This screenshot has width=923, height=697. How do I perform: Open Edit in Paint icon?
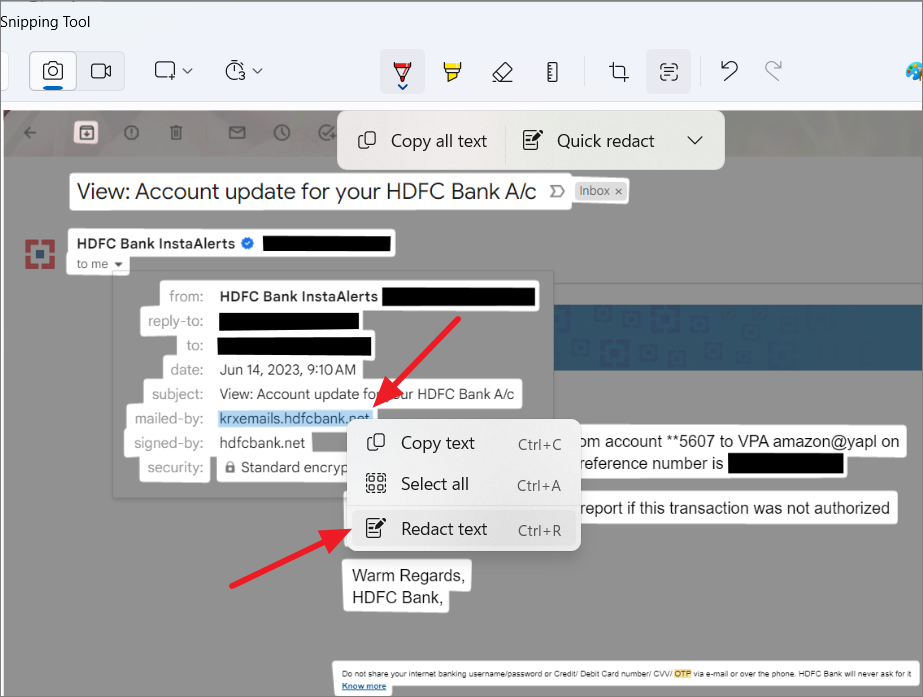pyautogui.click(x=914, y=71)
